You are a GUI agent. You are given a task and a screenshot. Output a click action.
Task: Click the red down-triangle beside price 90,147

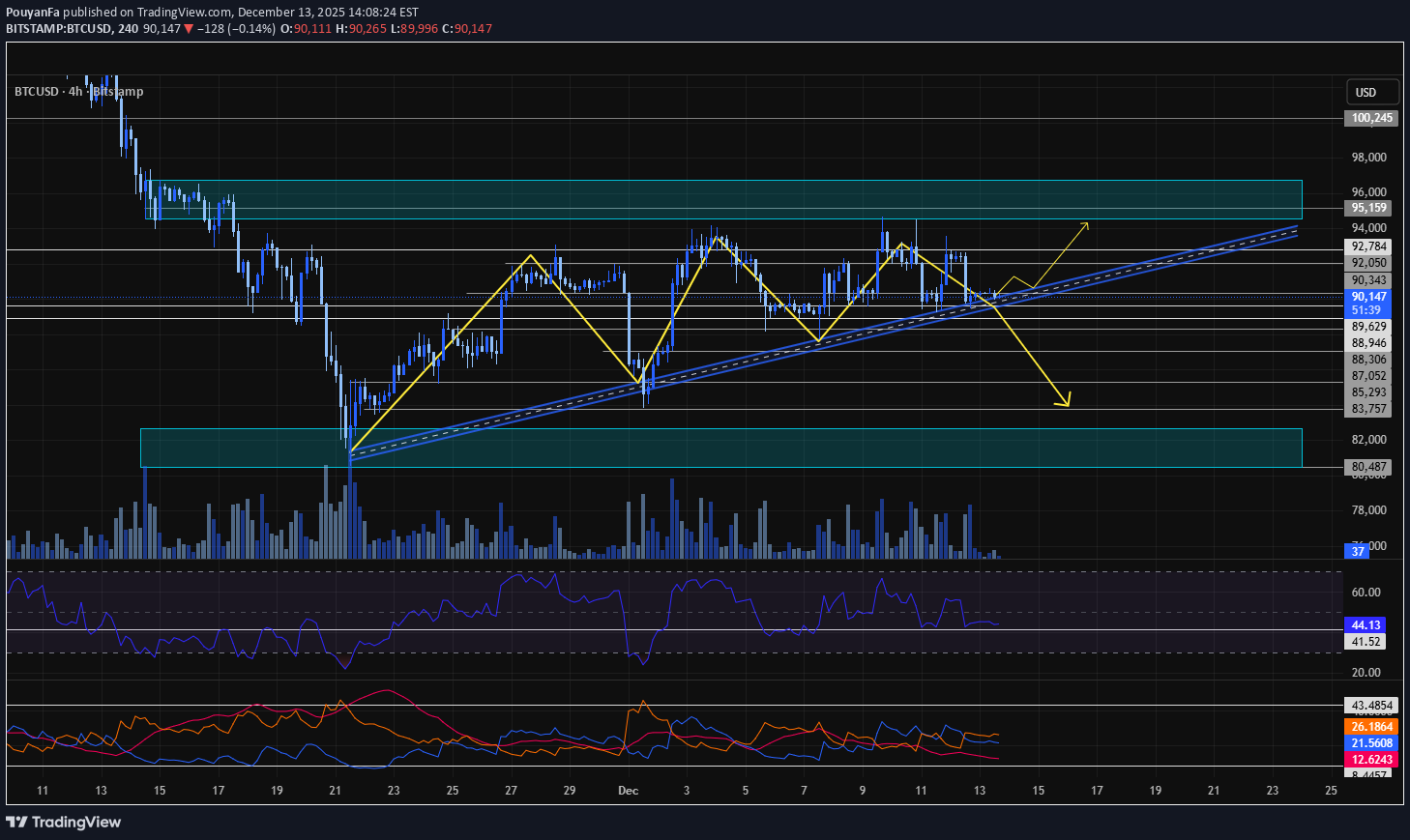(189, 29)
